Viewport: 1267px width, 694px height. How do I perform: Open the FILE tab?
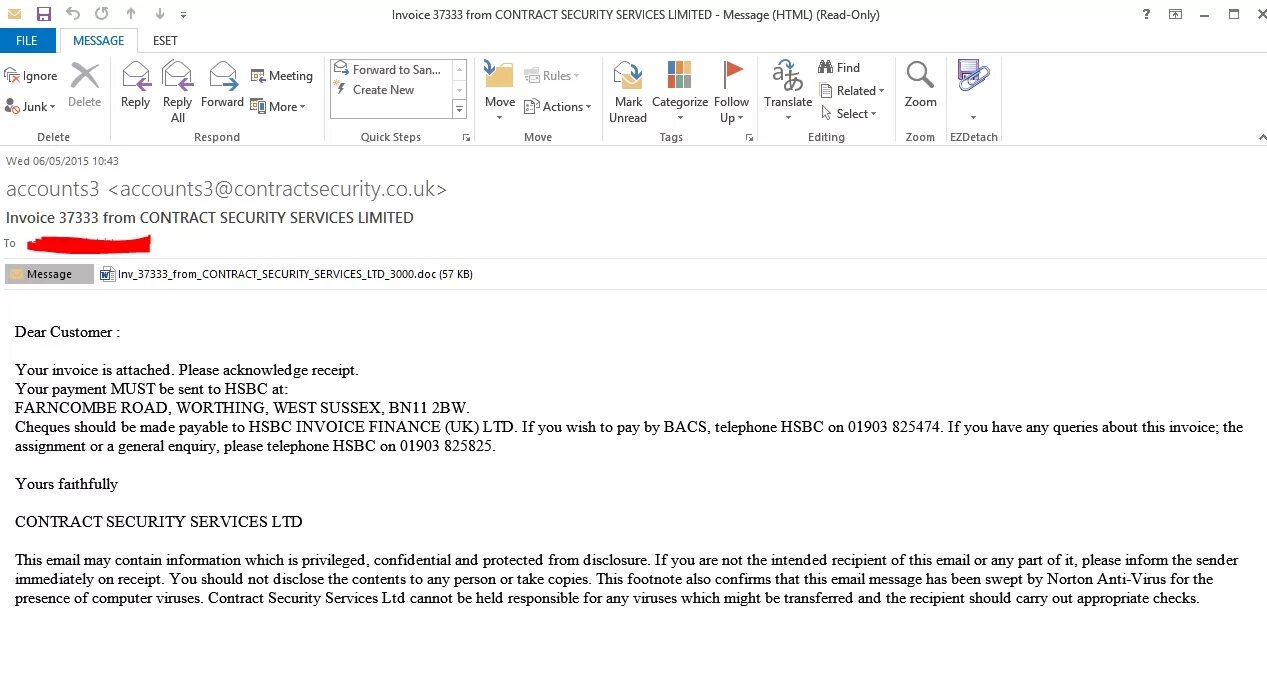pos(27,40)
